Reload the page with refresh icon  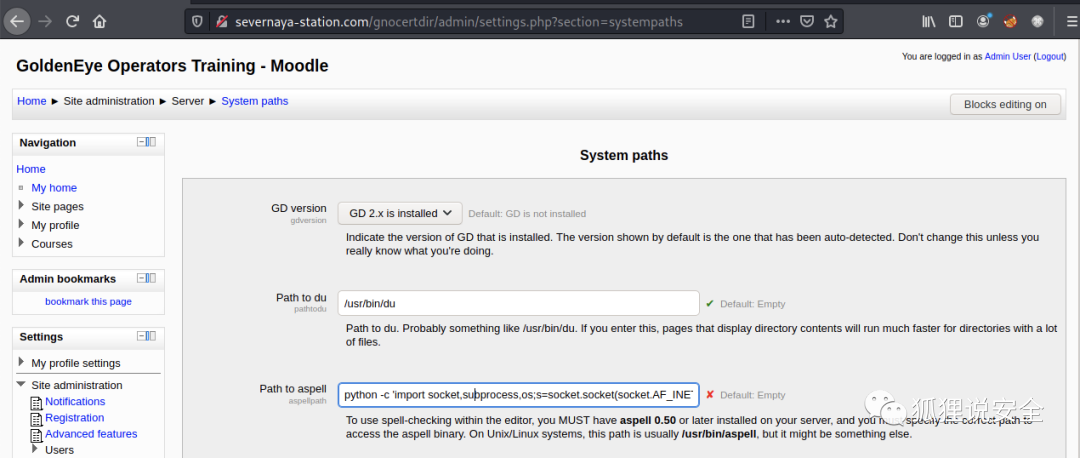(72, 21)
